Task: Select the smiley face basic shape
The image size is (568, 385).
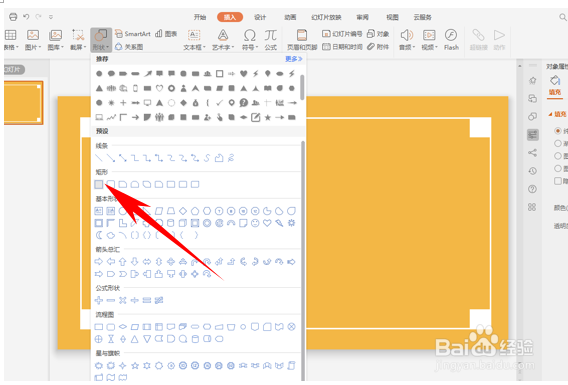Action: pos(255,223)
